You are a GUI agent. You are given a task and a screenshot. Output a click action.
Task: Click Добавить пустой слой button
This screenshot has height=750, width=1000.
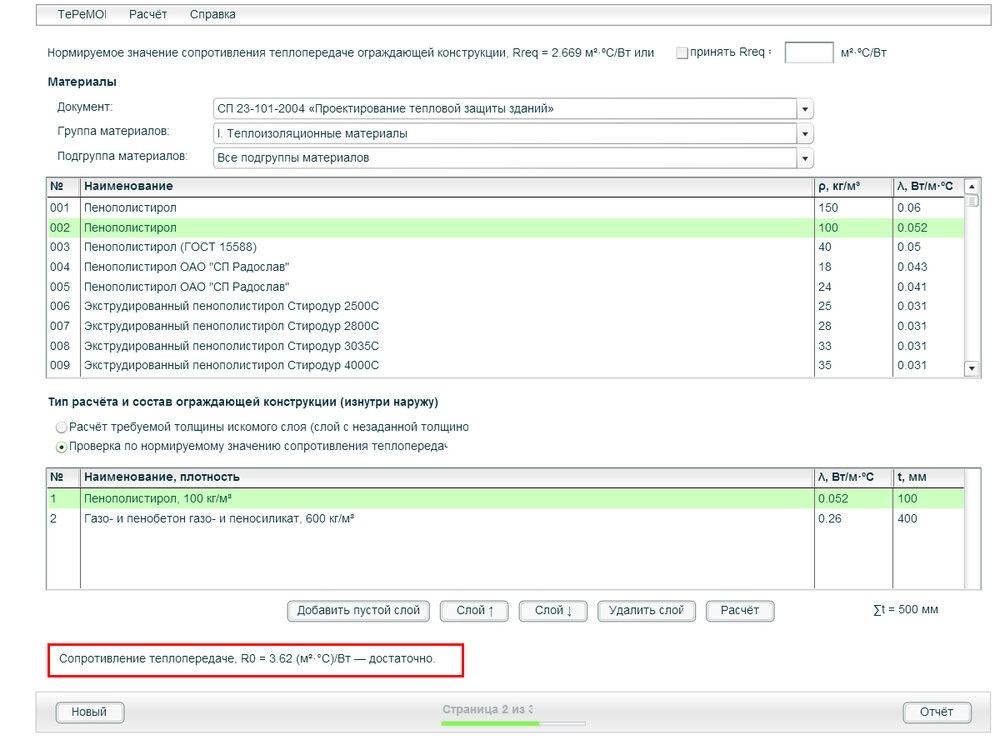point(358,611)
